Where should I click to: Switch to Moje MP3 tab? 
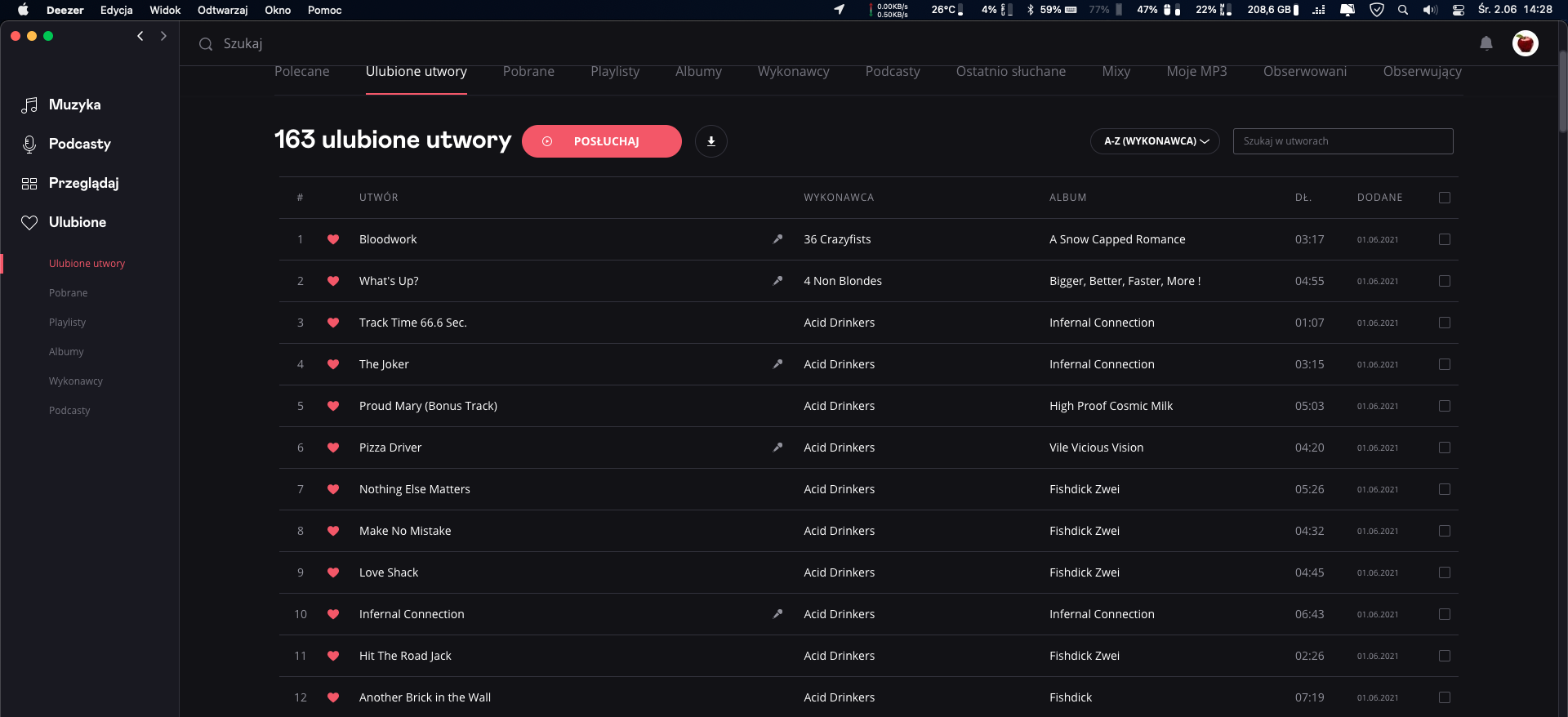point(1196,72)
